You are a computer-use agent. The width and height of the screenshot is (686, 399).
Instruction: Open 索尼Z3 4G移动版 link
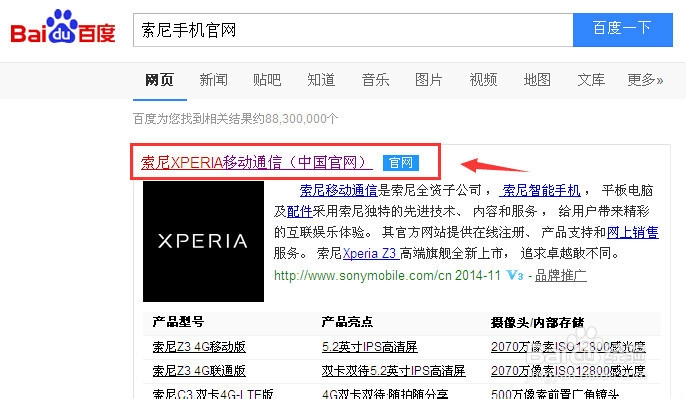(x=199, y=347)
